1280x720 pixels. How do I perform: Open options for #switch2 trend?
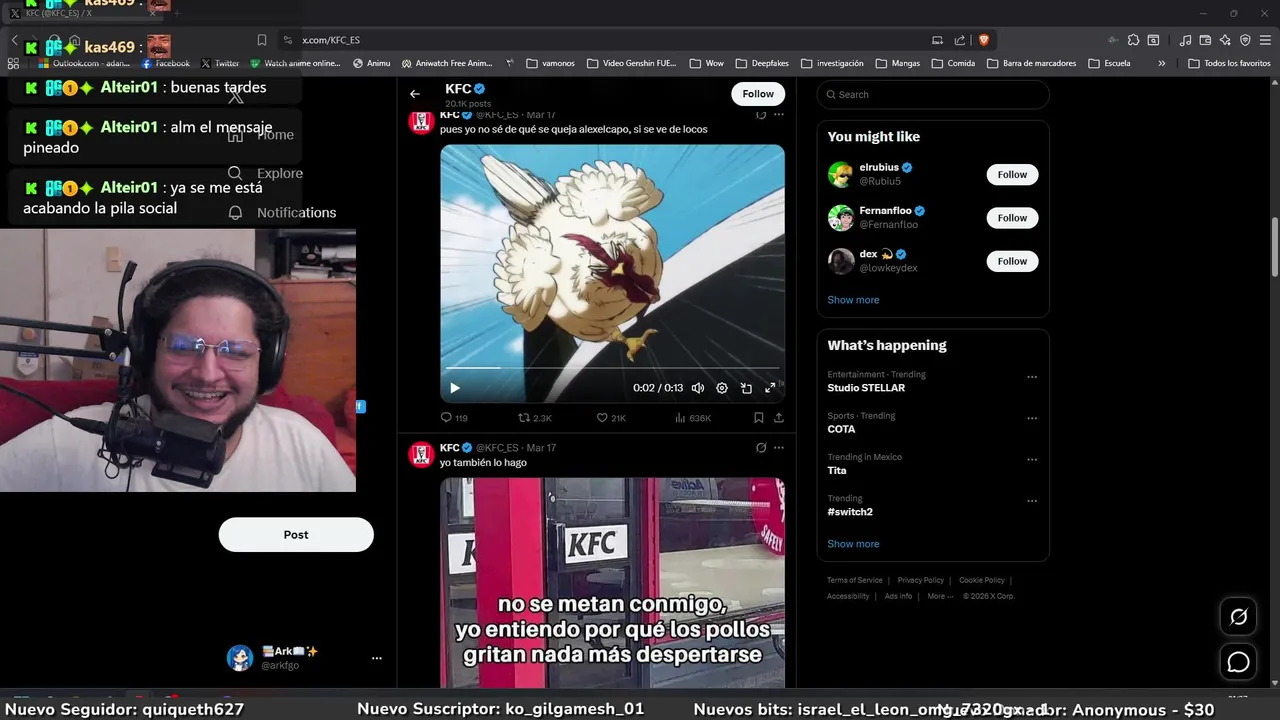(x=1032, y=501)
